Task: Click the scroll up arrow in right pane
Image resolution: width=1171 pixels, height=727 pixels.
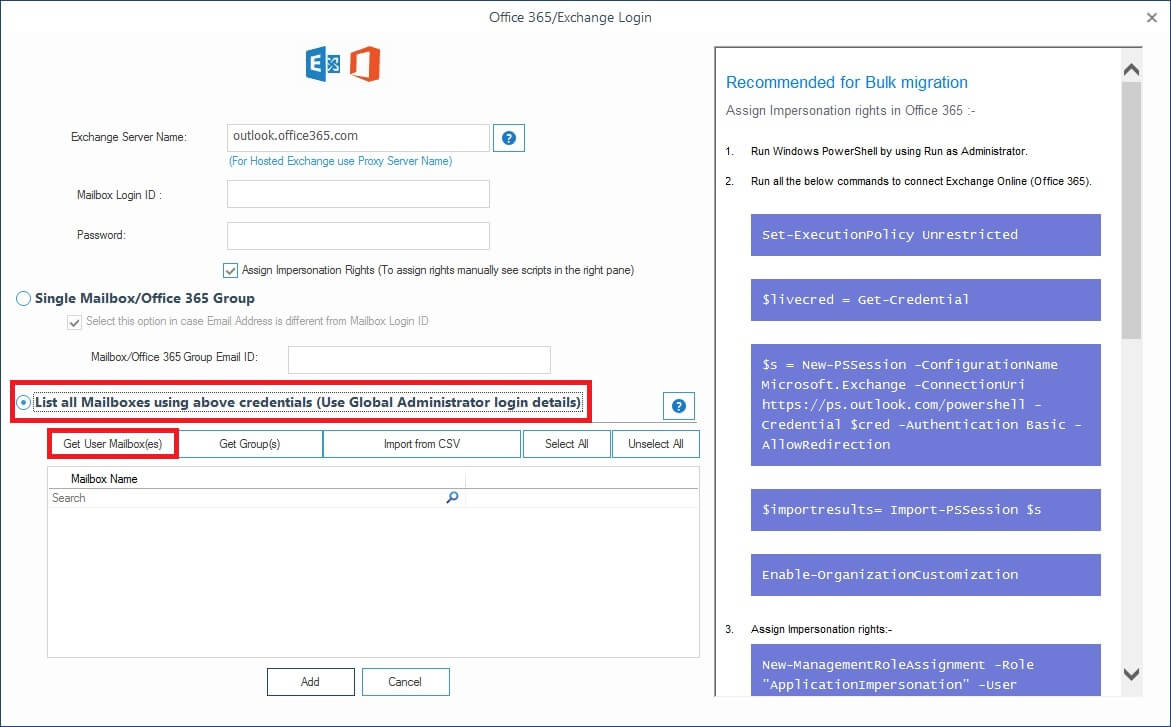Action: click(1131, 69)
